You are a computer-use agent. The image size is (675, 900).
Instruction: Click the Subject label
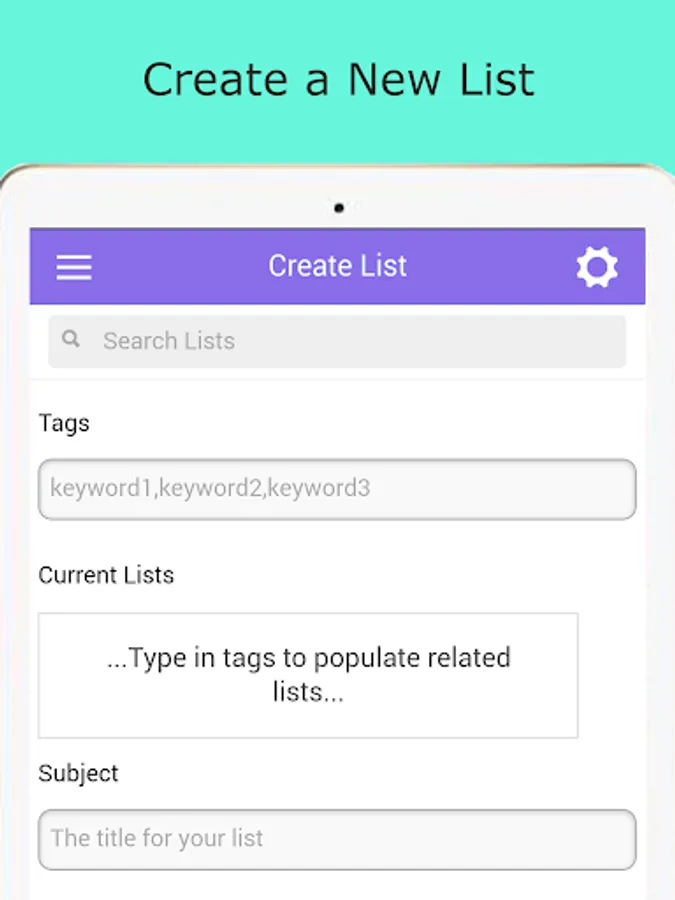(x=78, y=773)
